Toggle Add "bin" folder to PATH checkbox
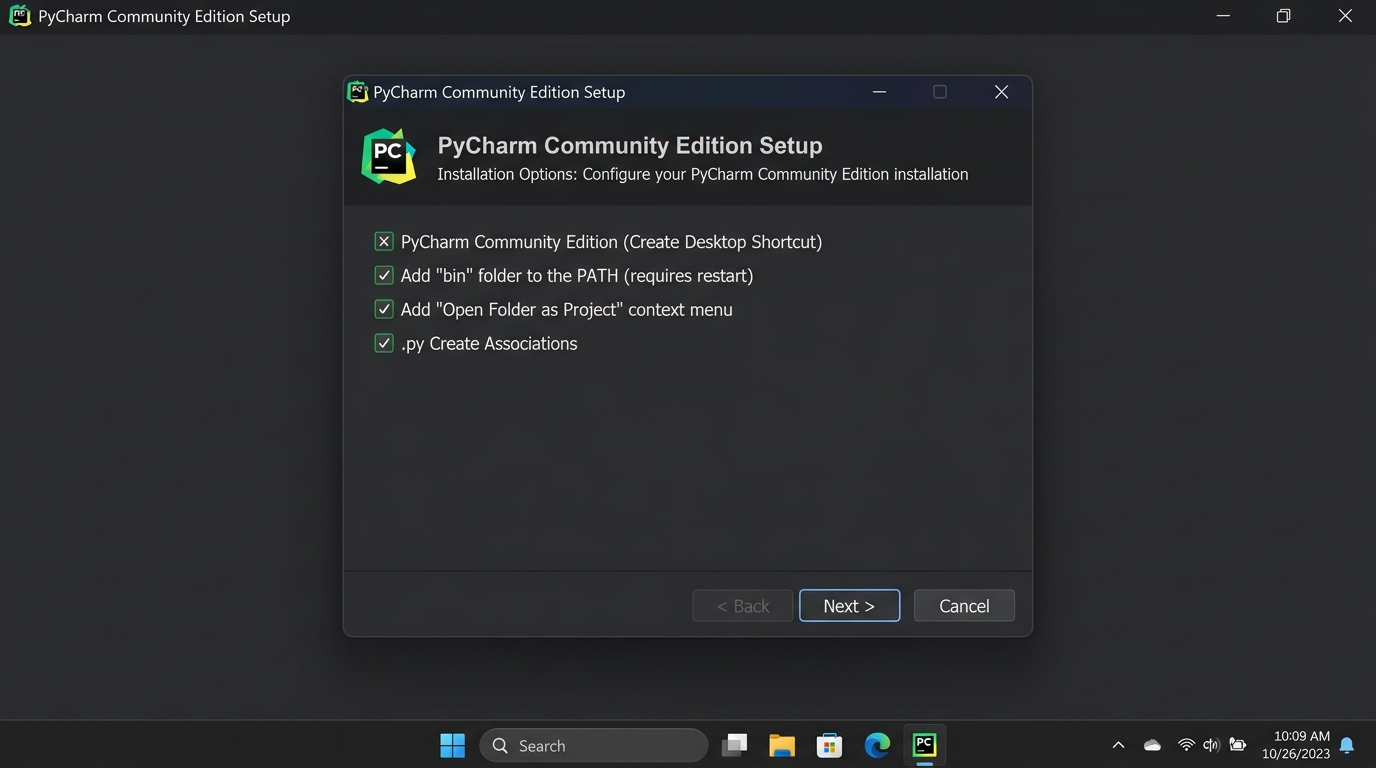The image size is (1376, 768). pyautogui.click(x=384, y=275)
